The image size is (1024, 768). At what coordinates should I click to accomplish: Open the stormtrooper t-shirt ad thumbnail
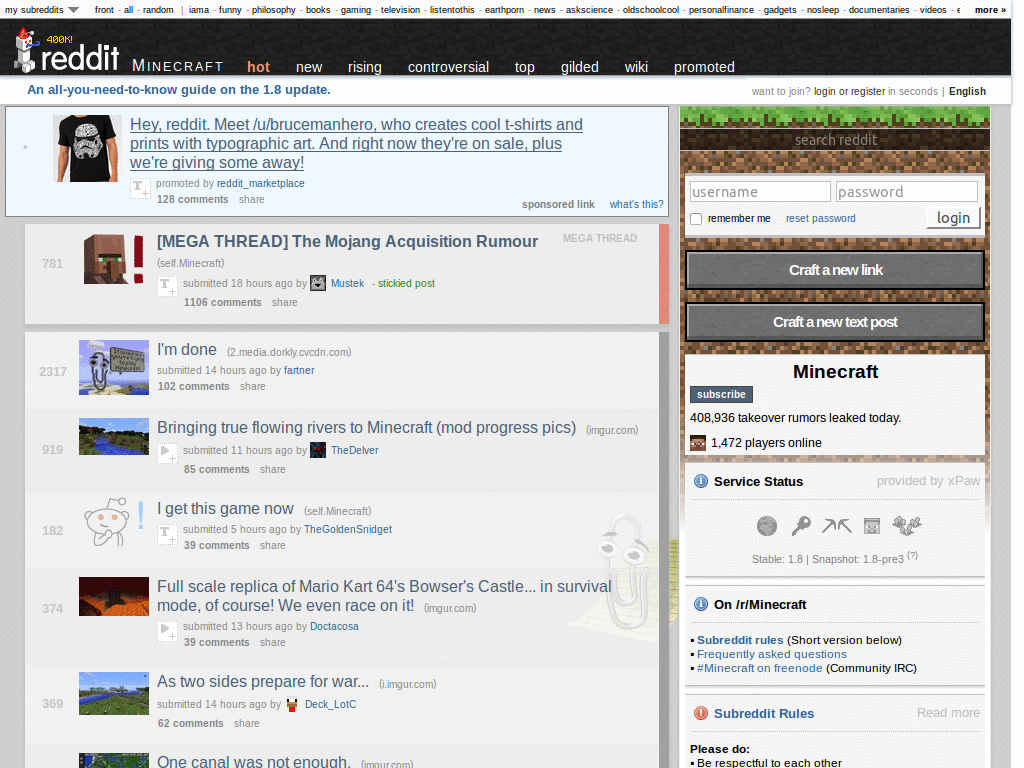point(88,148)
